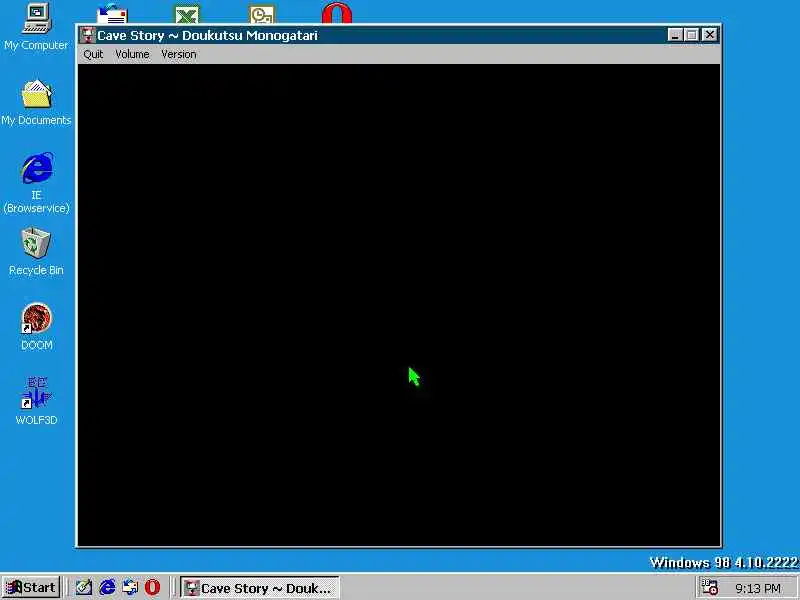The image size is (800, 600).
Task: Minimize the Cave Story window
Action: [x=675, y=35]
